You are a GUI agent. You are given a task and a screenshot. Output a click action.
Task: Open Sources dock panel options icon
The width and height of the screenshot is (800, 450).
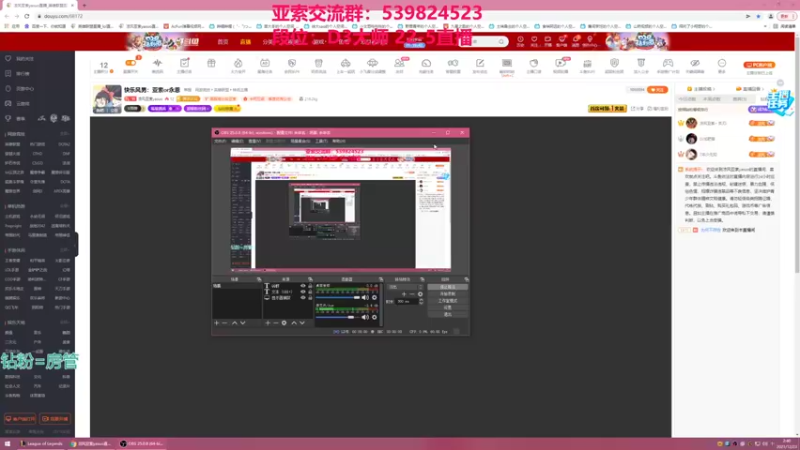(x=310, y=279)
